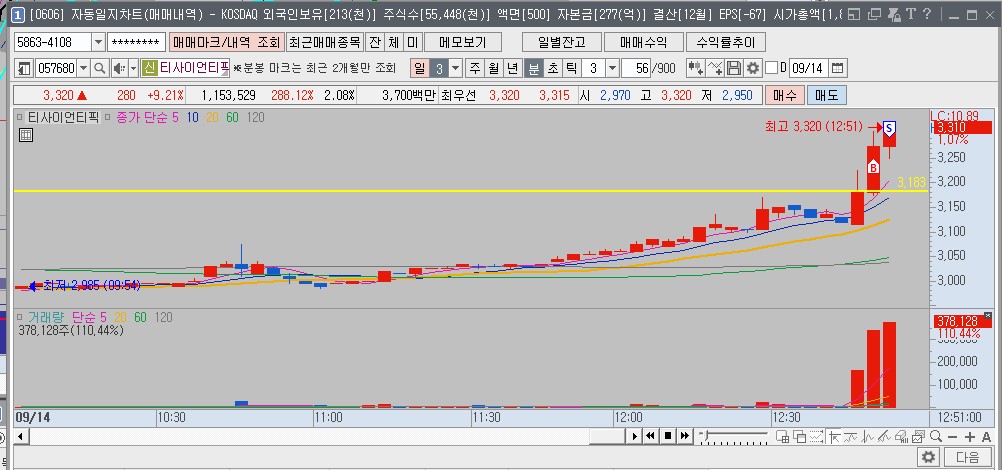The image size is (1002, 470).
Task: Open the panel layout icon beside stock code
Action: pyautogui.click(x=24, y=68)
